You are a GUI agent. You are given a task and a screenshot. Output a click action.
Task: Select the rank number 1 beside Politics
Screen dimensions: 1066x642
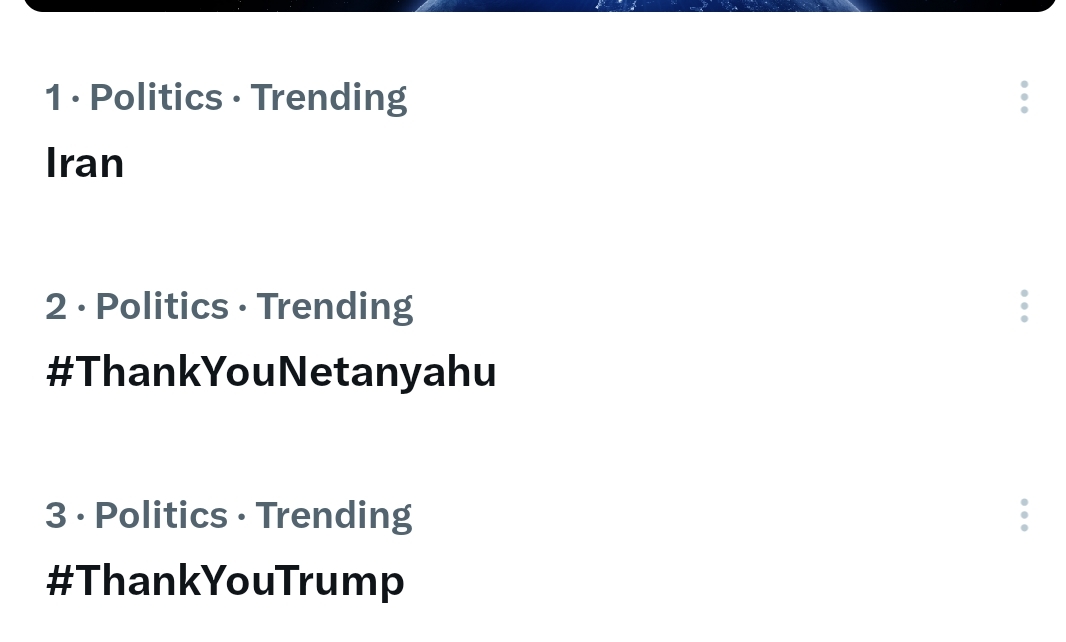click(x=53, y=97)
